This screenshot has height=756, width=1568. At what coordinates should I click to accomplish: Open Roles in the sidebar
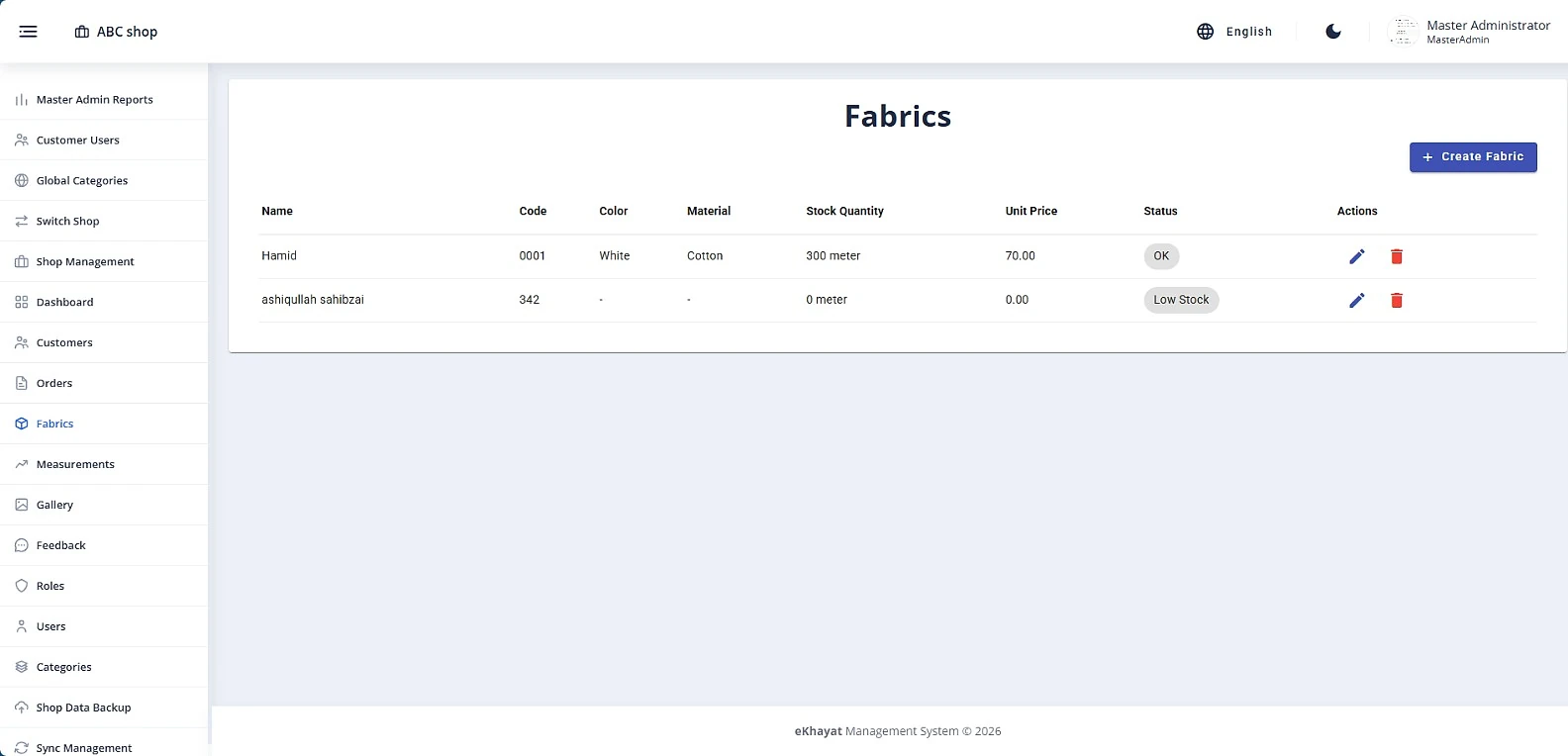point(104,587)
